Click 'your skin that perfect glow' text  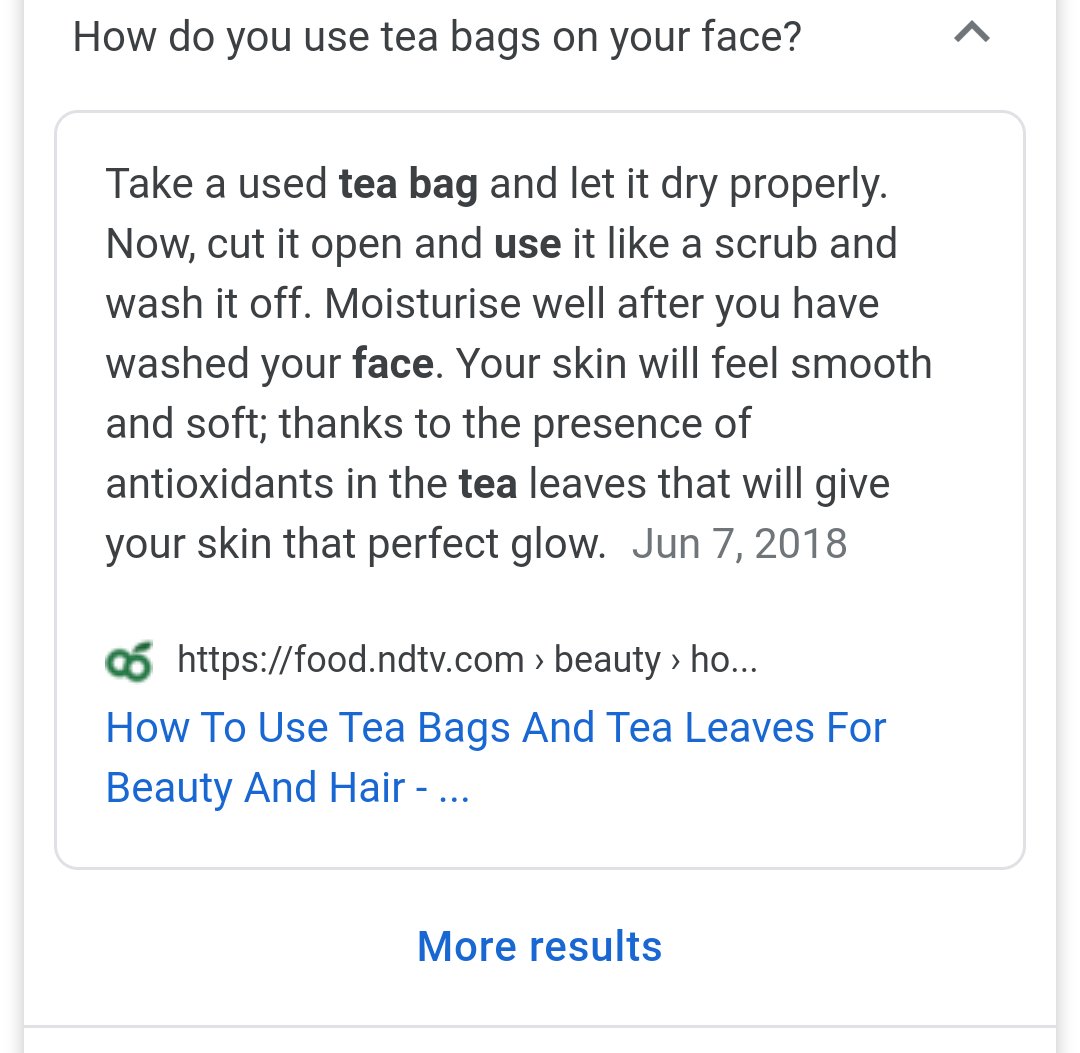pos(355,544)
